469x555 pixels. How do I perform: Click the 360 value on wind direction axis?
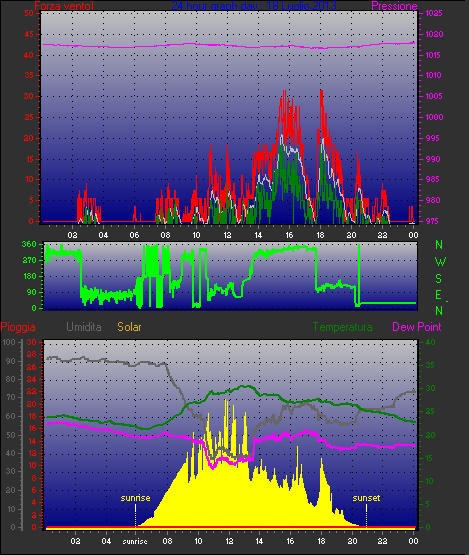[x=29, y=244]
